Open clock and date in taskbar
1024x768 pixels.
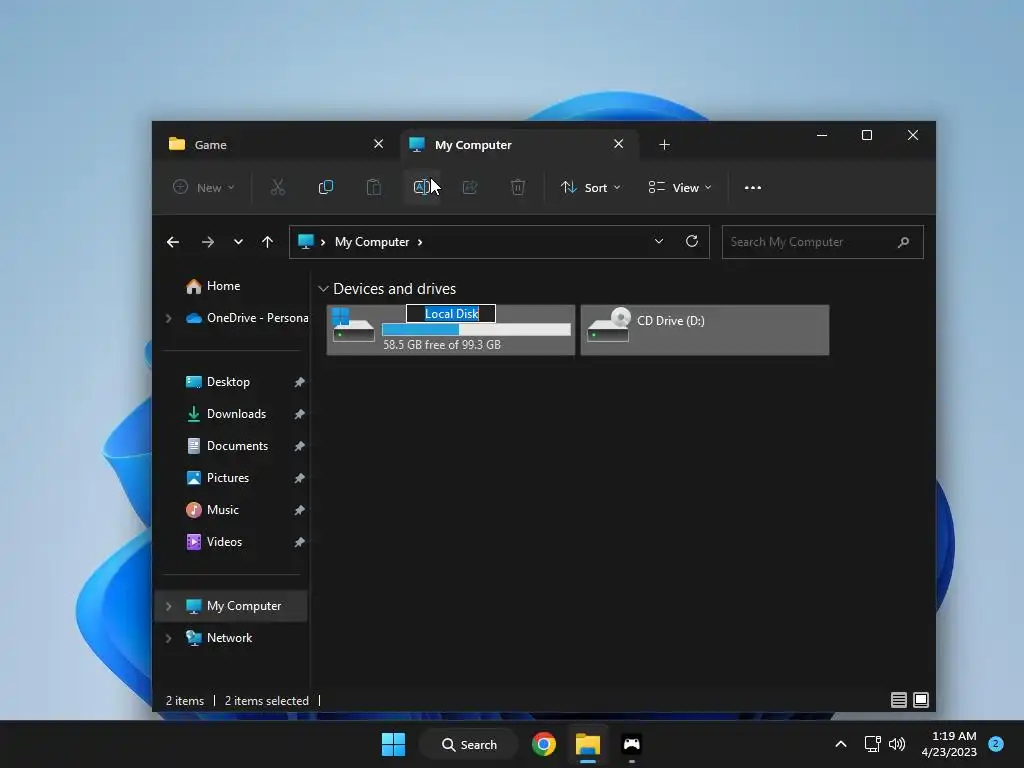tap(949, 744)
